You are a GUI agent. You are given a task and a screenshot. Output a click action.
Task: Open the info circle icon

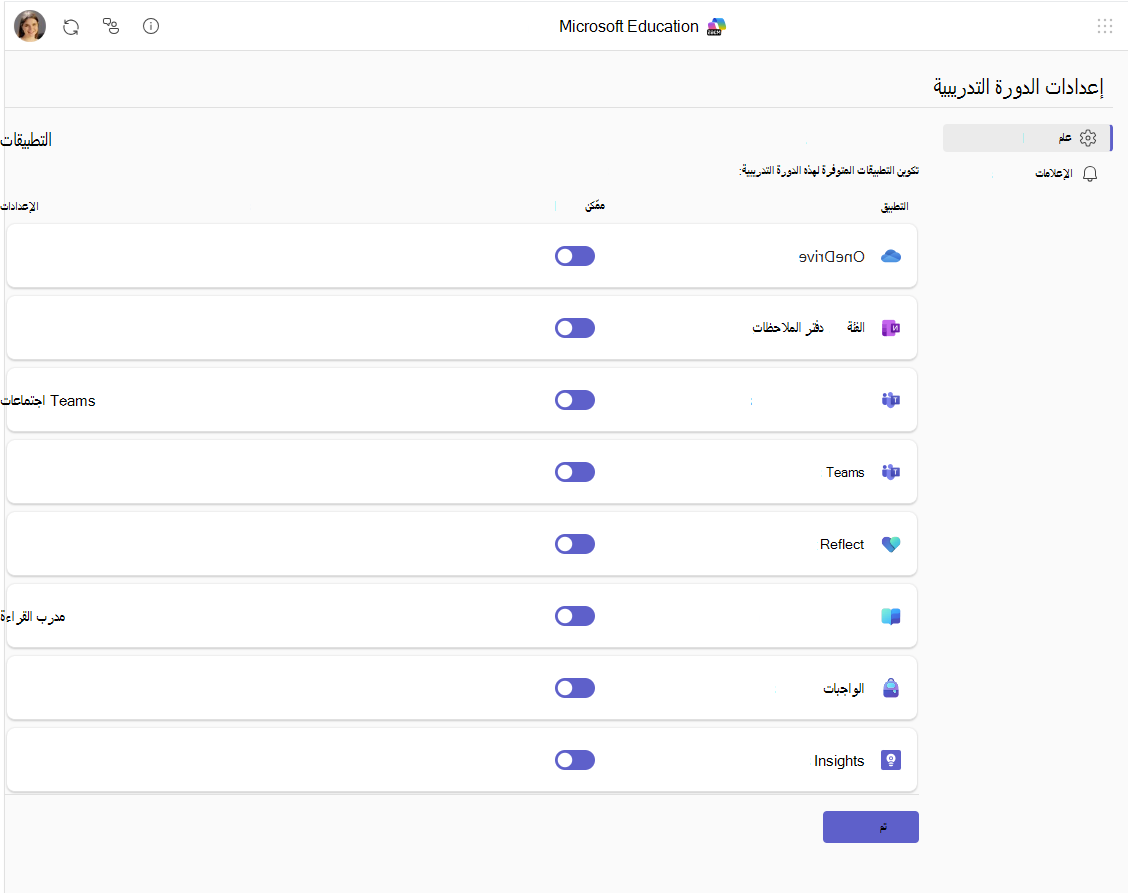[150, 27]
